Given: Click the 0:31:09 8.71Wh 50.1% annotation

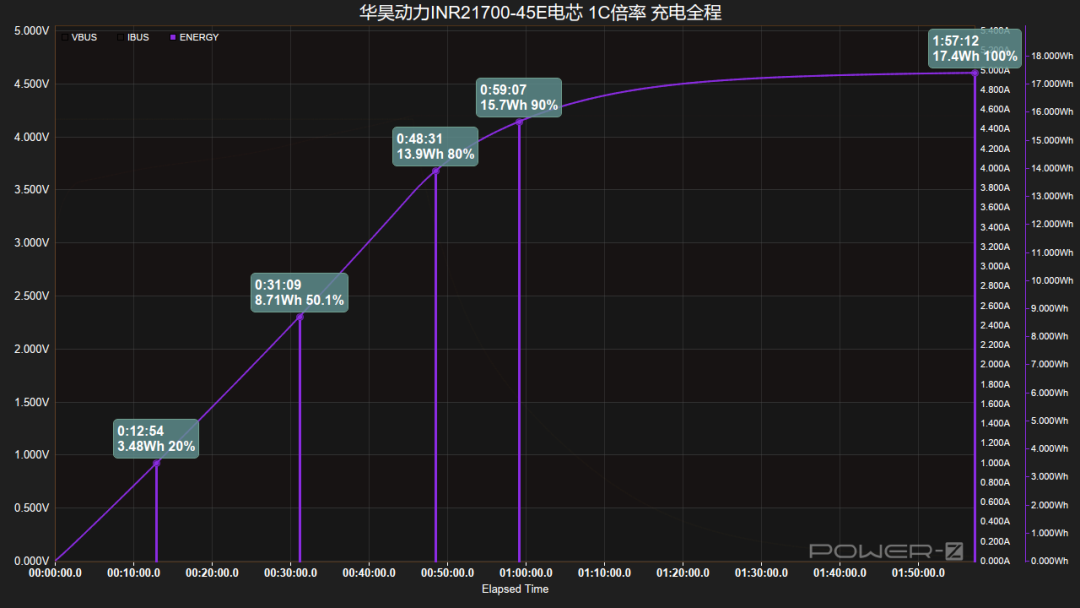Looking at the screenshot, I should 299,293.
